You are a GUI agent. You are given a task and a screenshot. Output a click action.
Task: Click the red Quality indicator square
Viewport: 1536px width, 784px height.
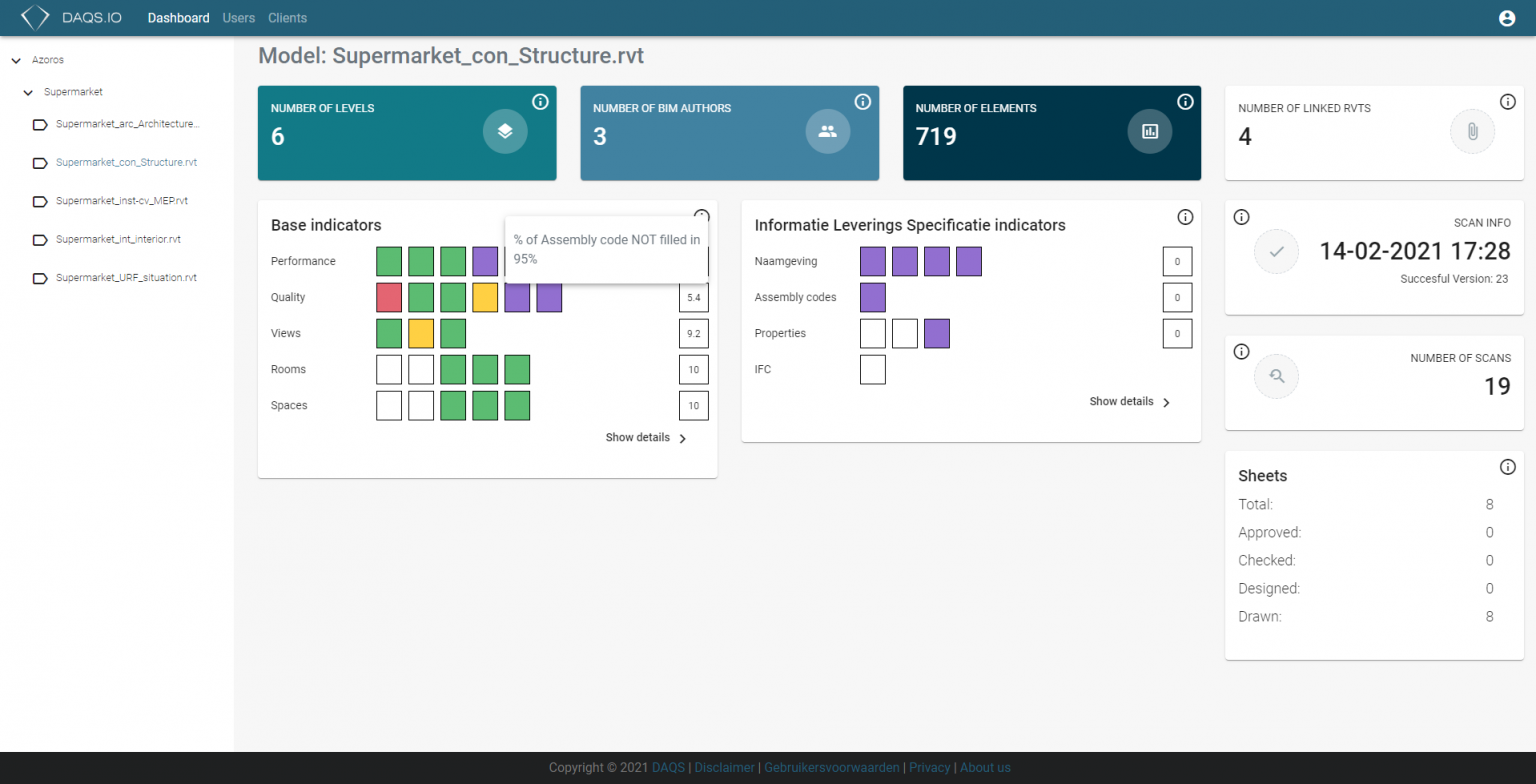[x=389, y=297]
